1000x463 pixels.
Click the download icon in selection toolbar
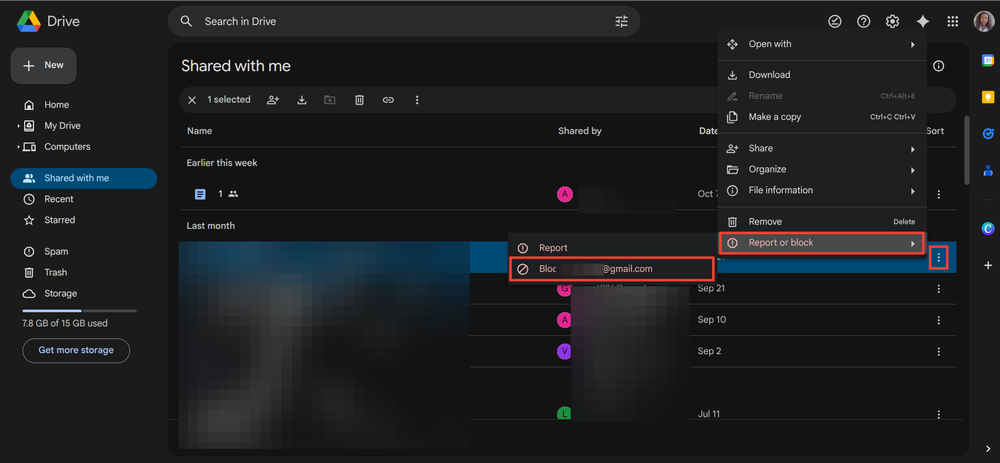pyautogui.click(x=301, y=100)
